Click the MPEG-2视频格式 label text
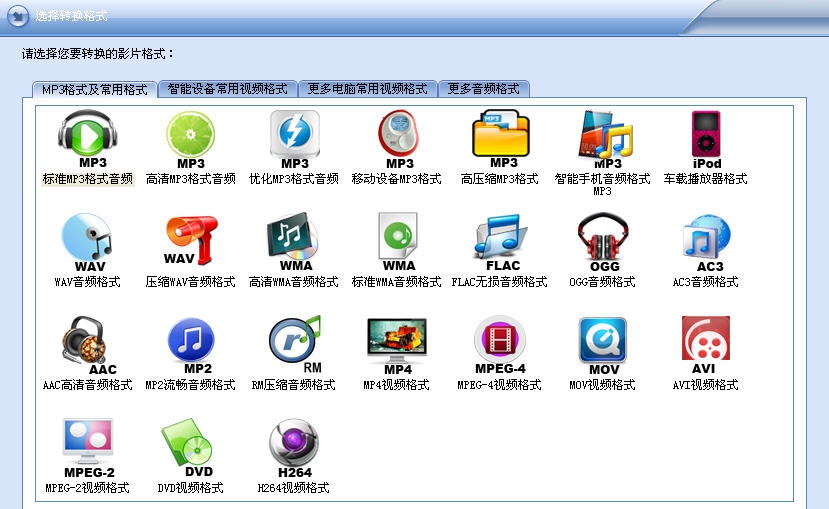829x509 pixels. pyautogui.click(x=87, y=488)
